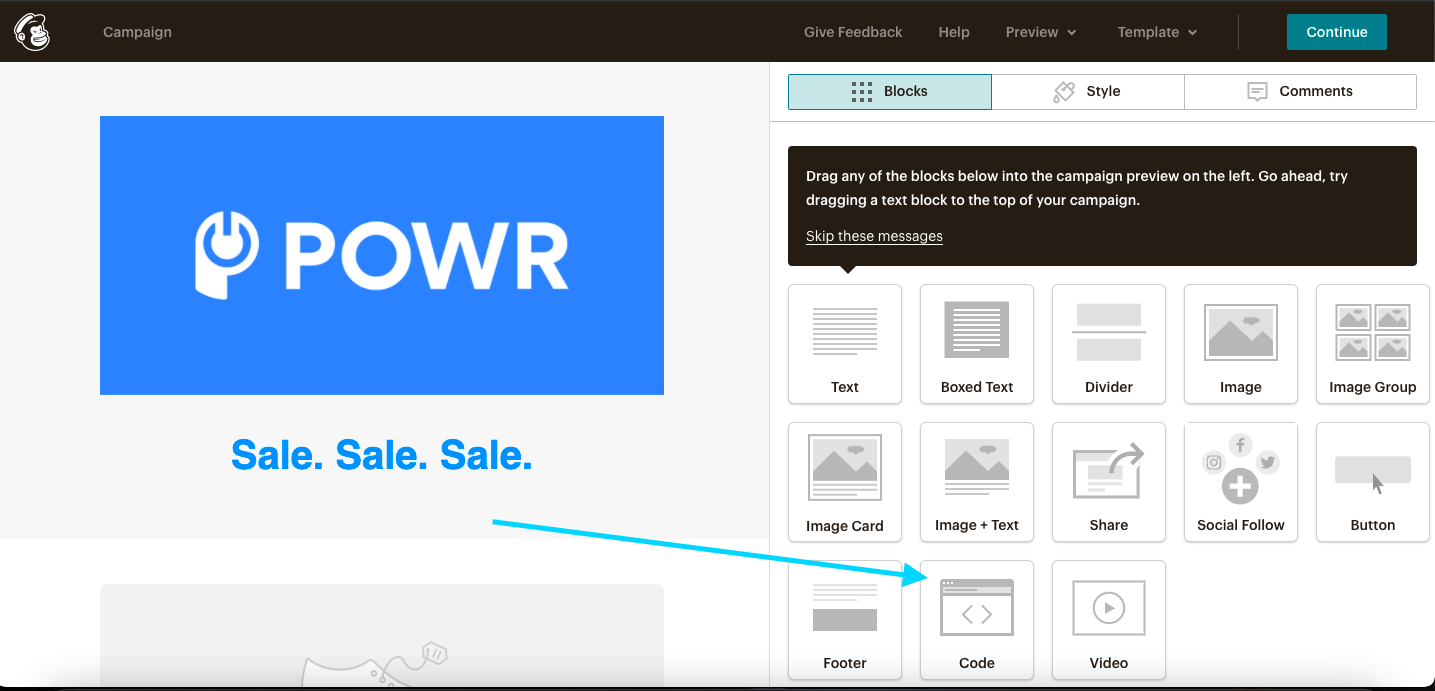Viewport: 1435px width, 691px height.
Task: Click the Continue button
Action: tap(1337, 32)
